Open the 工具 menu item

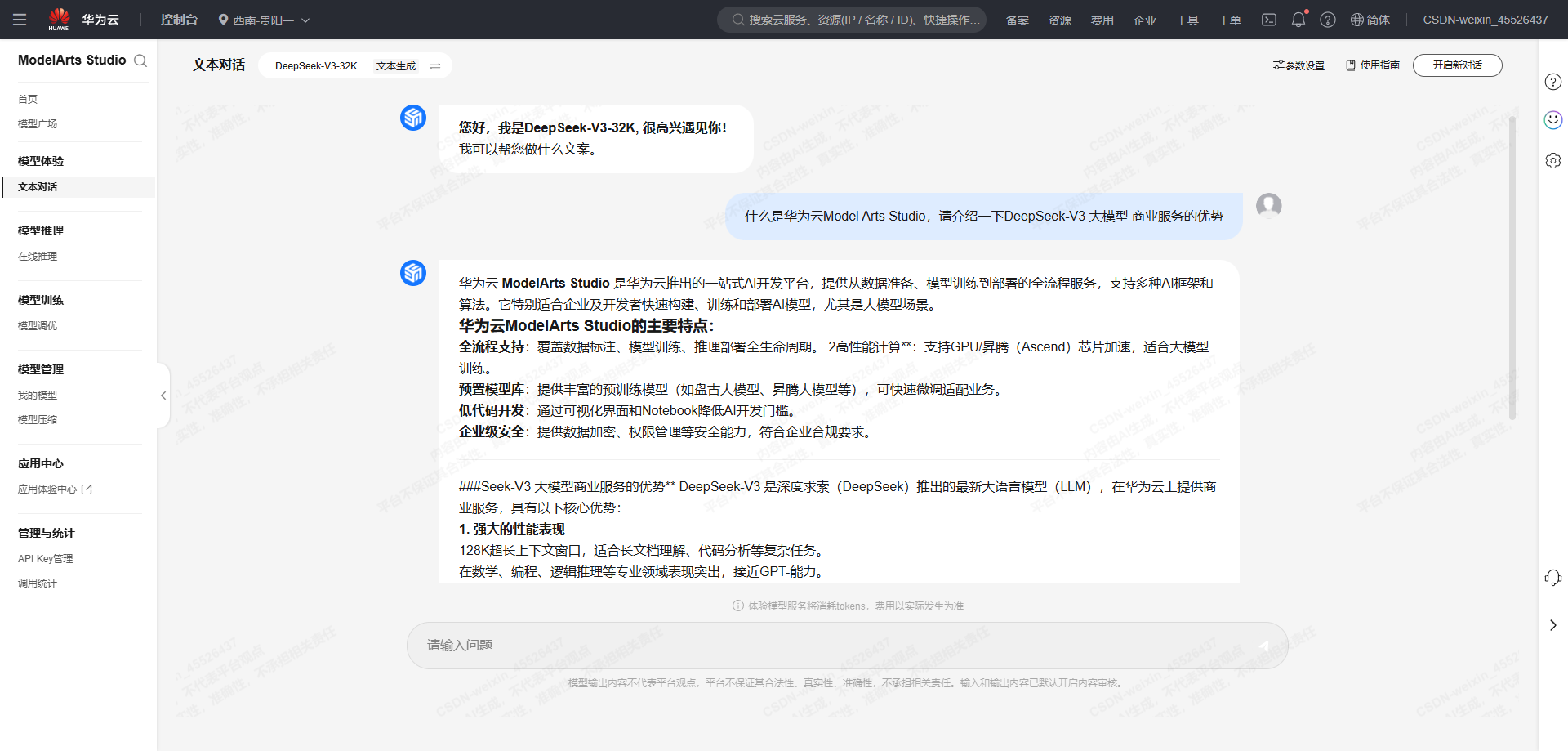[1187, 20]
